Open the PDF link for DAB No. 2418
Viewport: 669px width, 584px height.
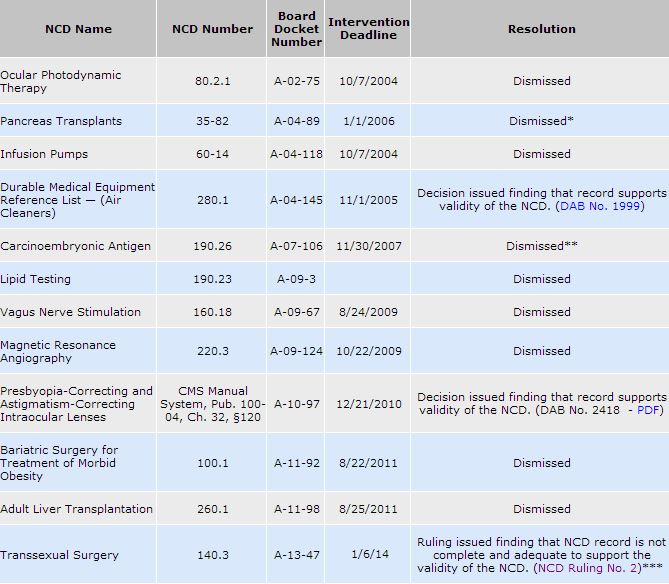648,410
